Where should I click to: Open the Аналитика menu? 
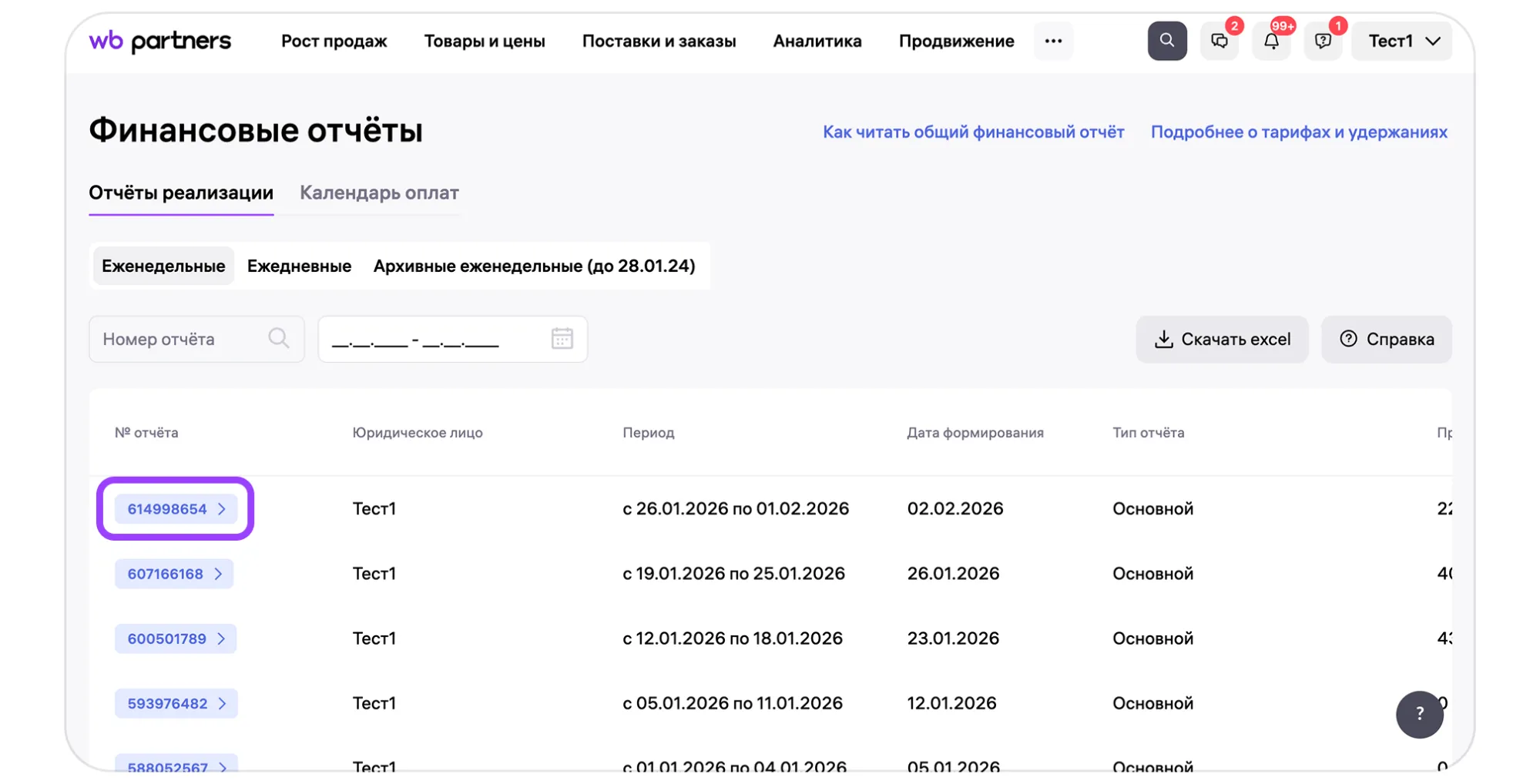(817, 41)
